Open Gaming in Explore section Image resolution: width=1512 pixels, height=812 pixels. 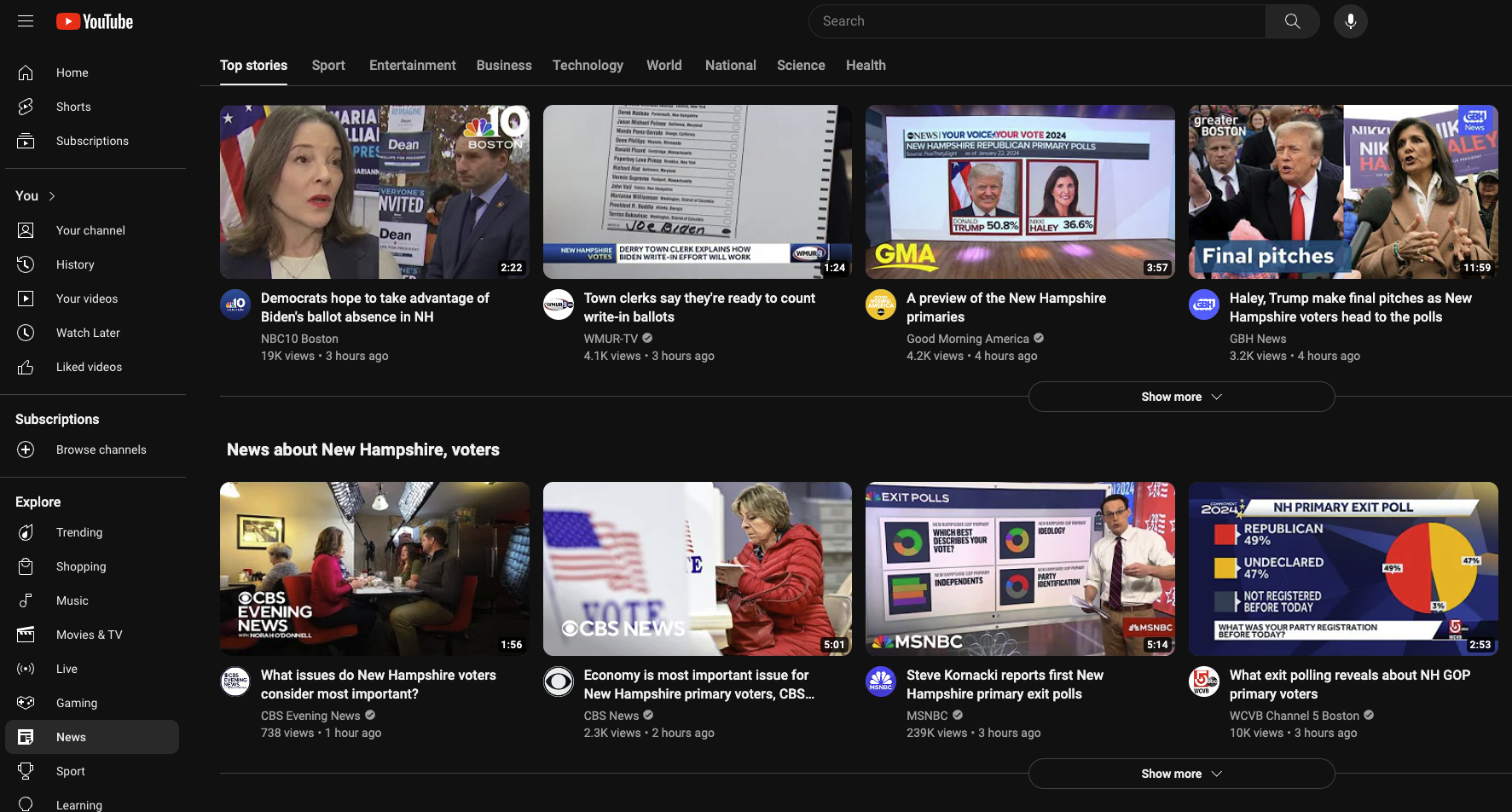pyautogui.click(x=92, y=703)
